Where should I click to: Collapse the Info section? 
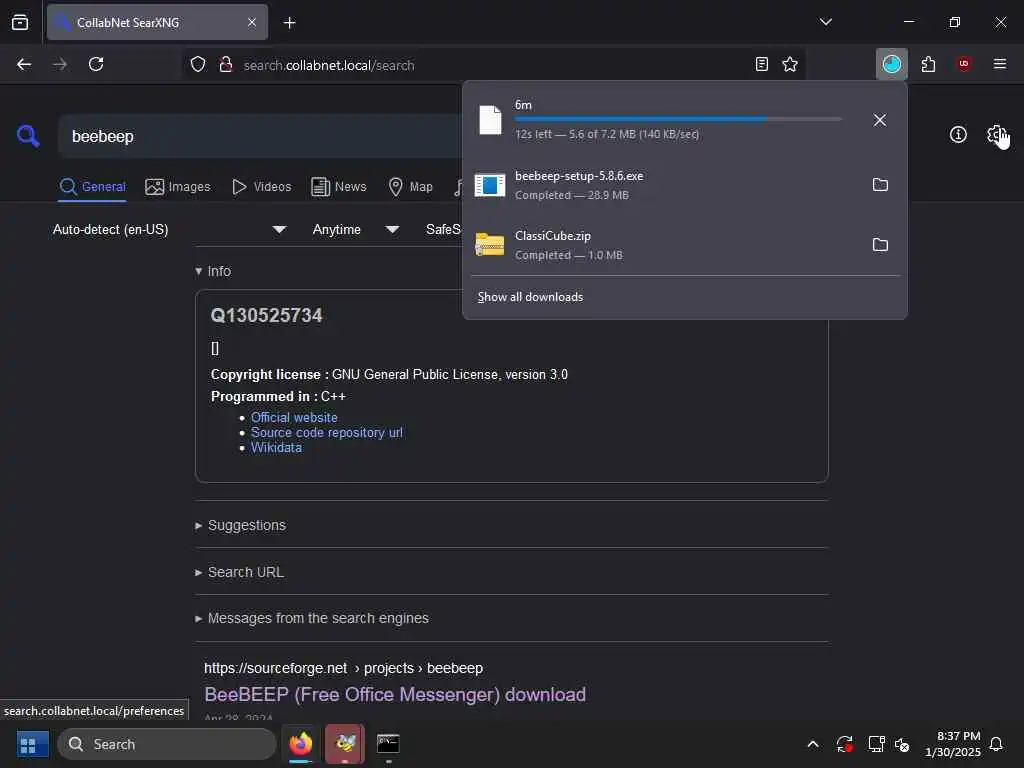click(x=213, y=271)
